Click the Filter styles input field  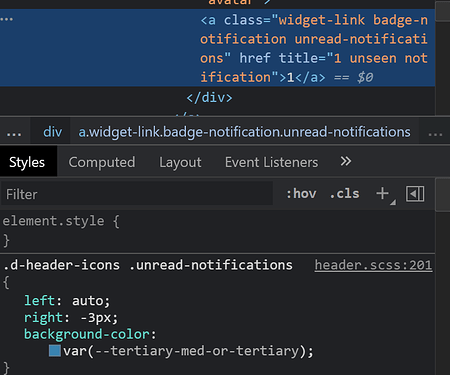click(137, 194)
